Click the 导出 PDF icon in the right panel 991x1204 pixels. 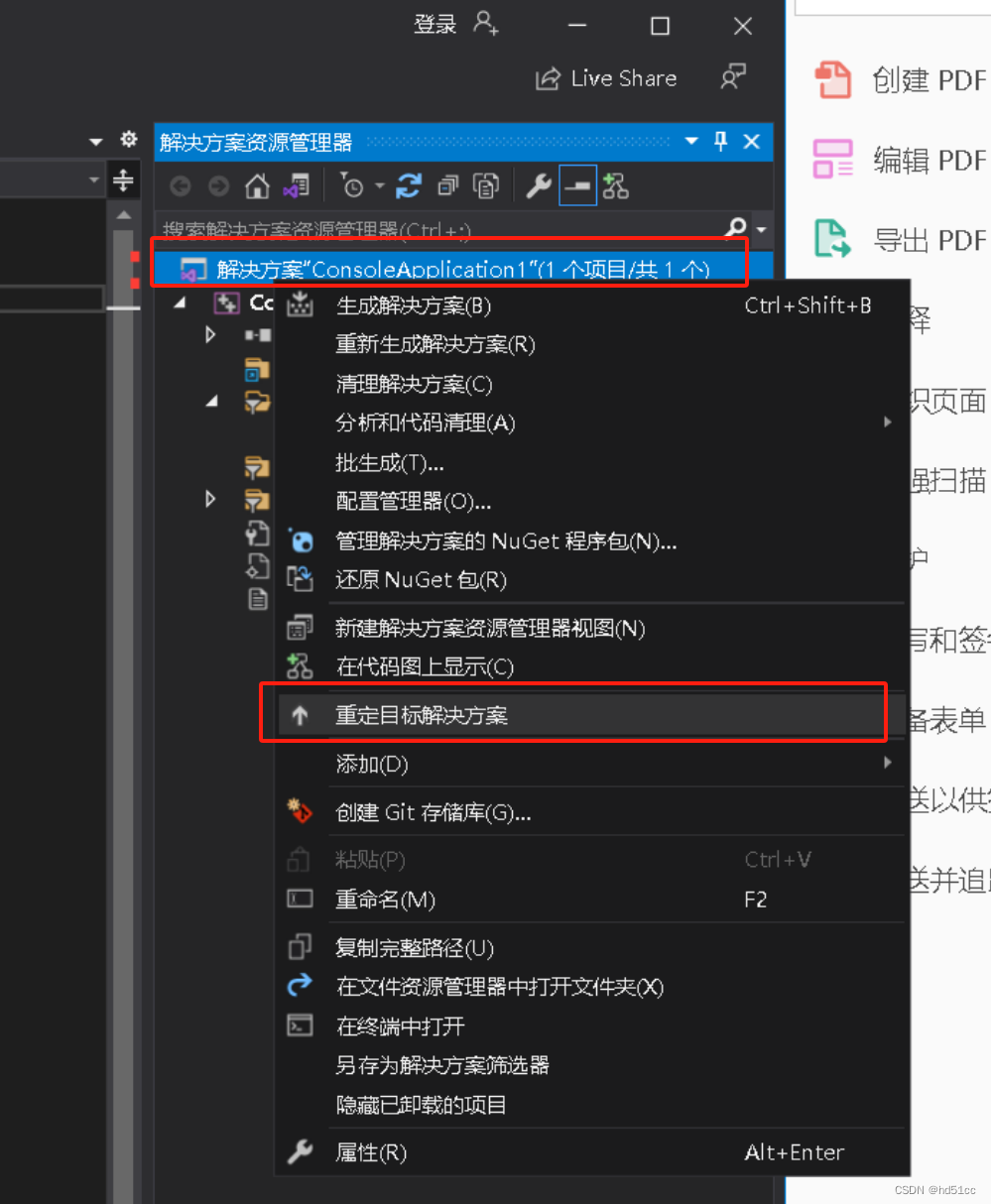pyautogui.click(x=833, y=239)
